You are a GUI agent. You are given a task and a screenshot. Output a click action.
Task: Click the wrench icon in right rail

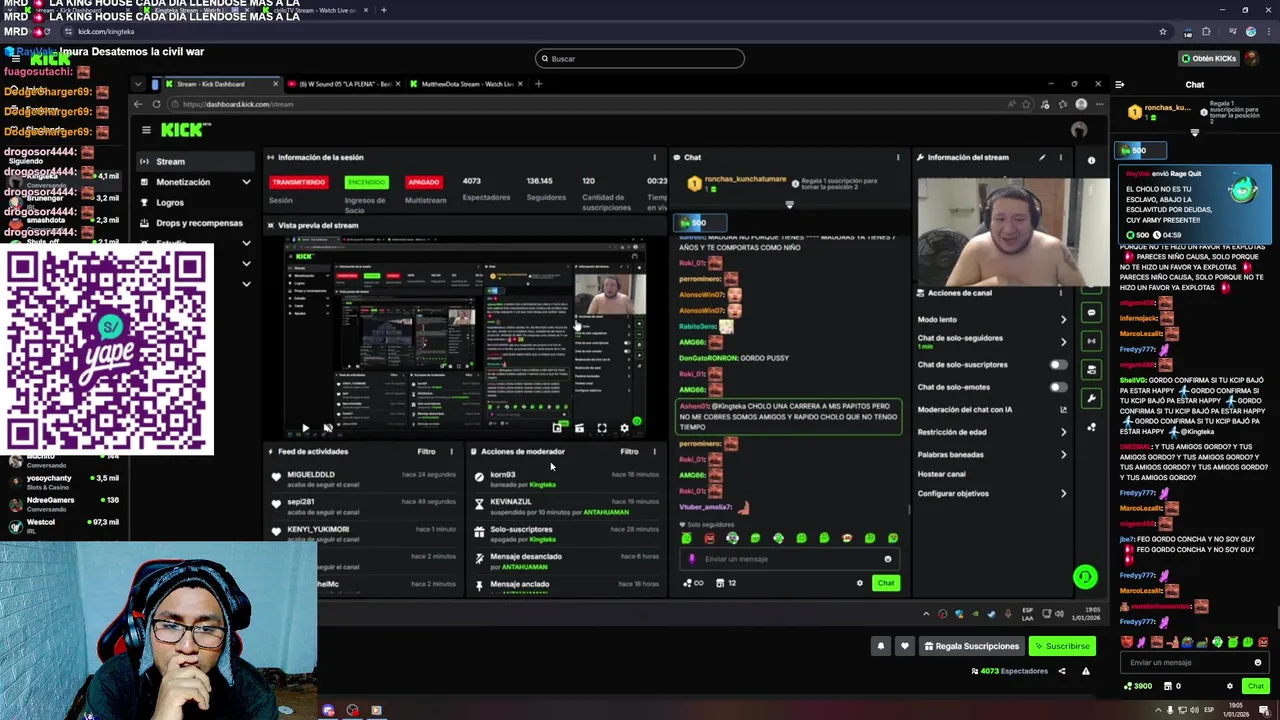(1091, 398)
